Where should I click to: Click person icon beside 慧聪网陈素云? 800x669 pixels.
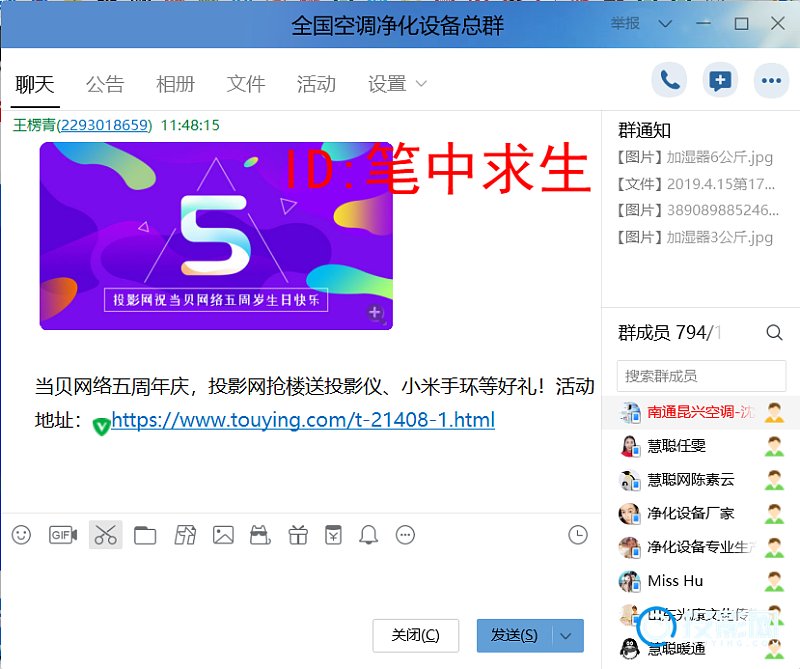coord(774,480)
